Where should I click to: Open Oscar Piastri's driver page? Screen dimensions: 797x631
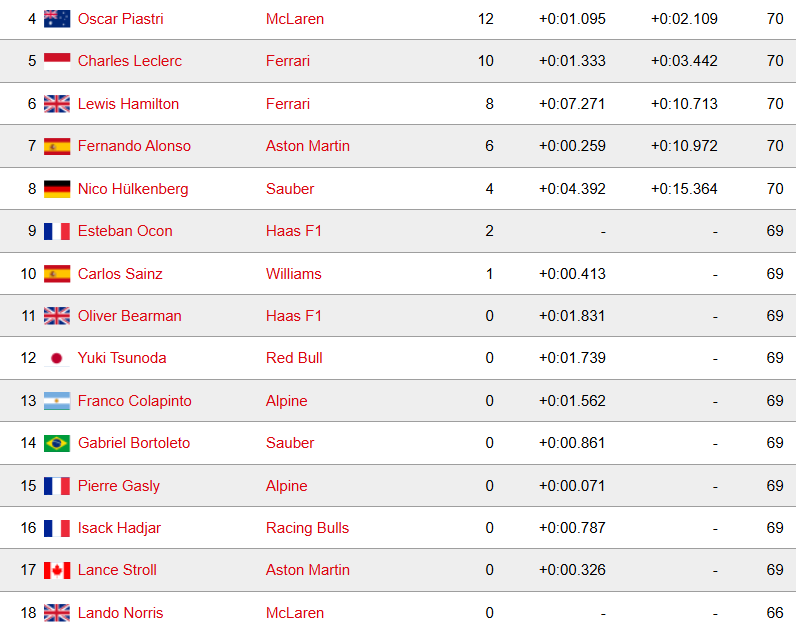point(120,19)
